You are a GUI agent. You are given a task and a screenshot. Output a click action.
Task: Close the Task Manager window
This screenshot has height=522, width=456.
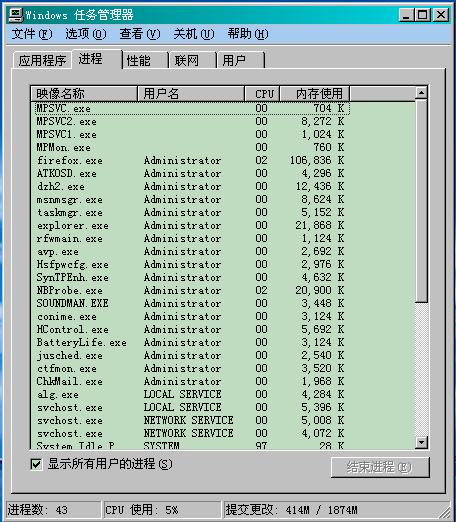tap(441, 15)
